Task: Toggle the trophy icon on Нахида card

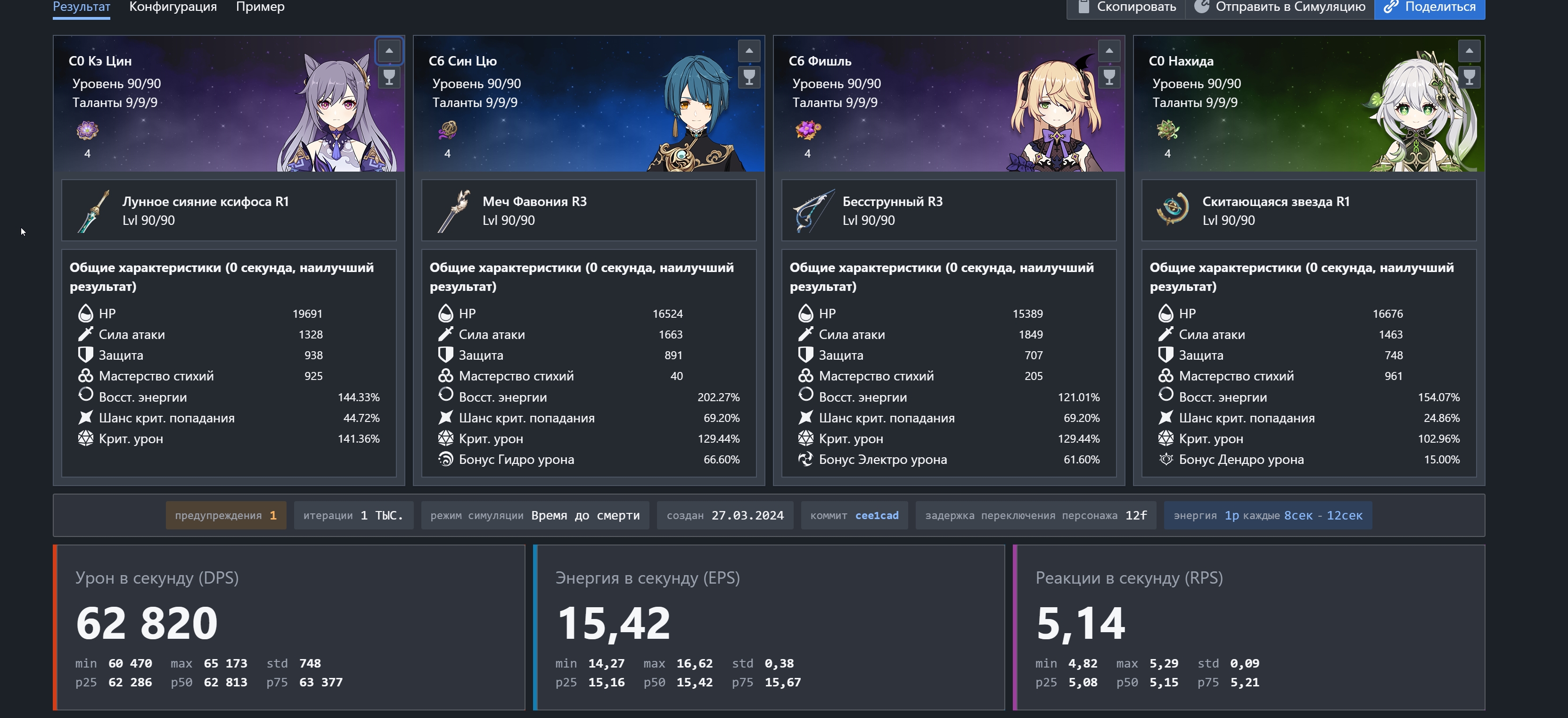Action: [x=1469, y=77]
